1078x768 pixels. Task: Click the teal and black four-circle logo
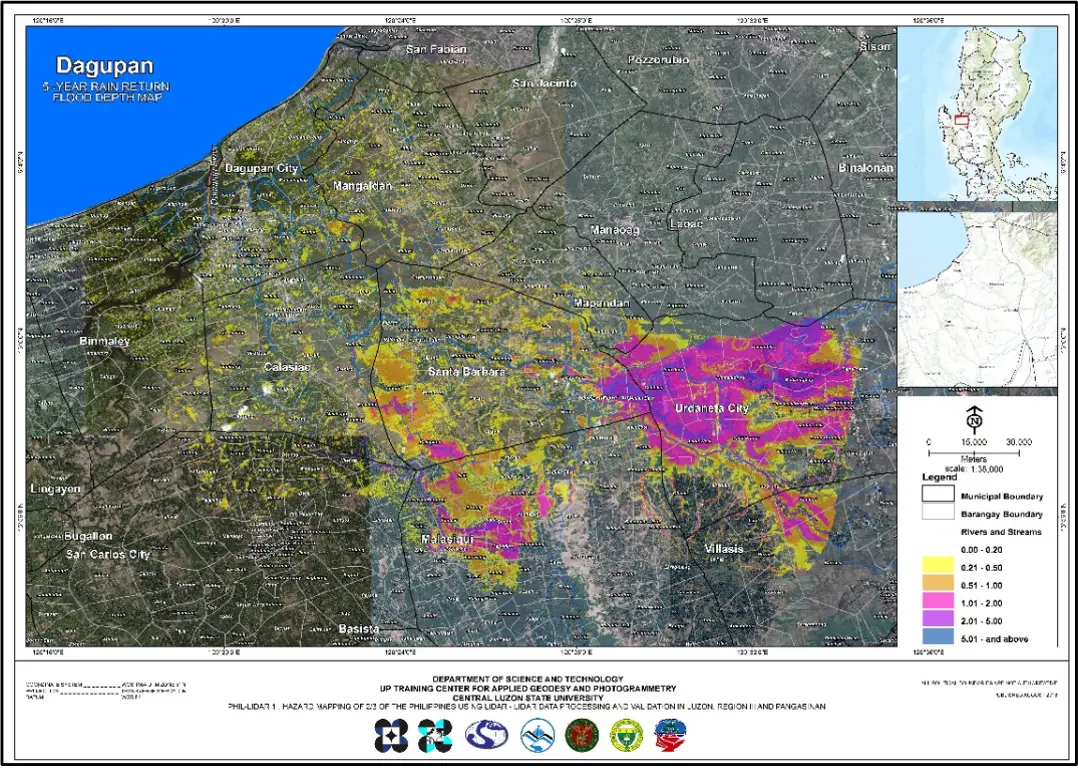coord(435,739)
